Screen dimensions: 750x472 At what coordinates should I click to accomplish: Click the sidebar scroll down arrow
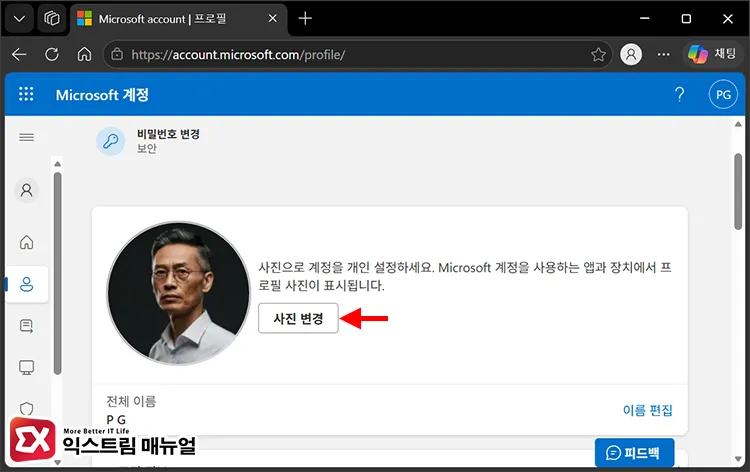[57, 462]
